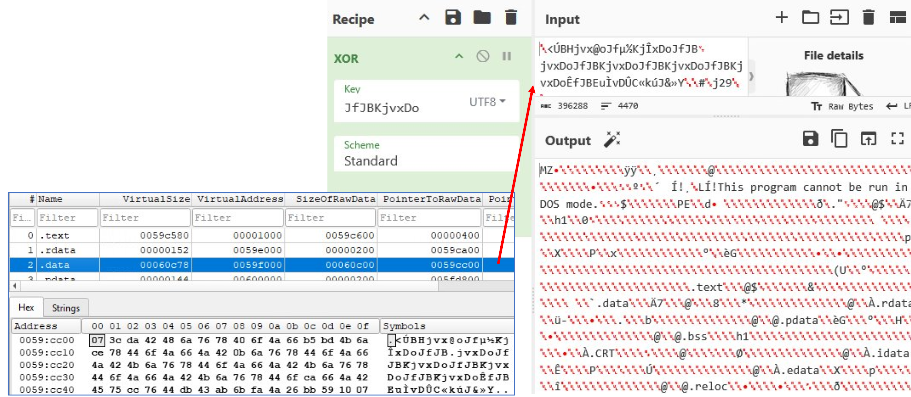The image size is (911, 397).
Task: Maximise the output pane
Action: click(898, 139)
